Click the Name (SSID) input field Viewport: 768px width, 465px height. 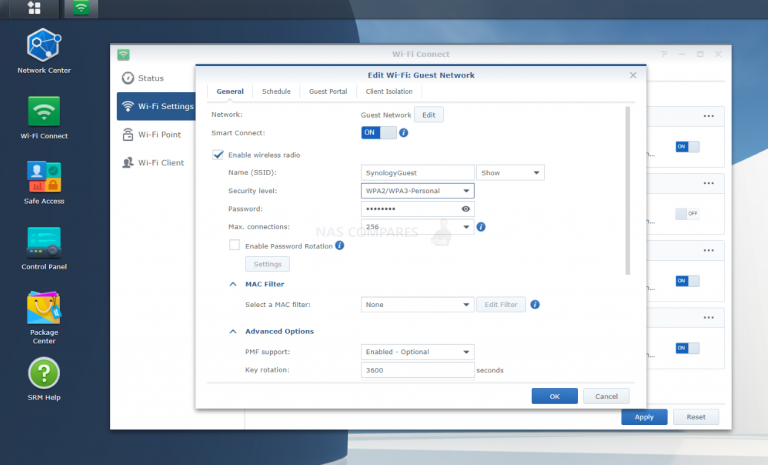(x=417, y=172)
